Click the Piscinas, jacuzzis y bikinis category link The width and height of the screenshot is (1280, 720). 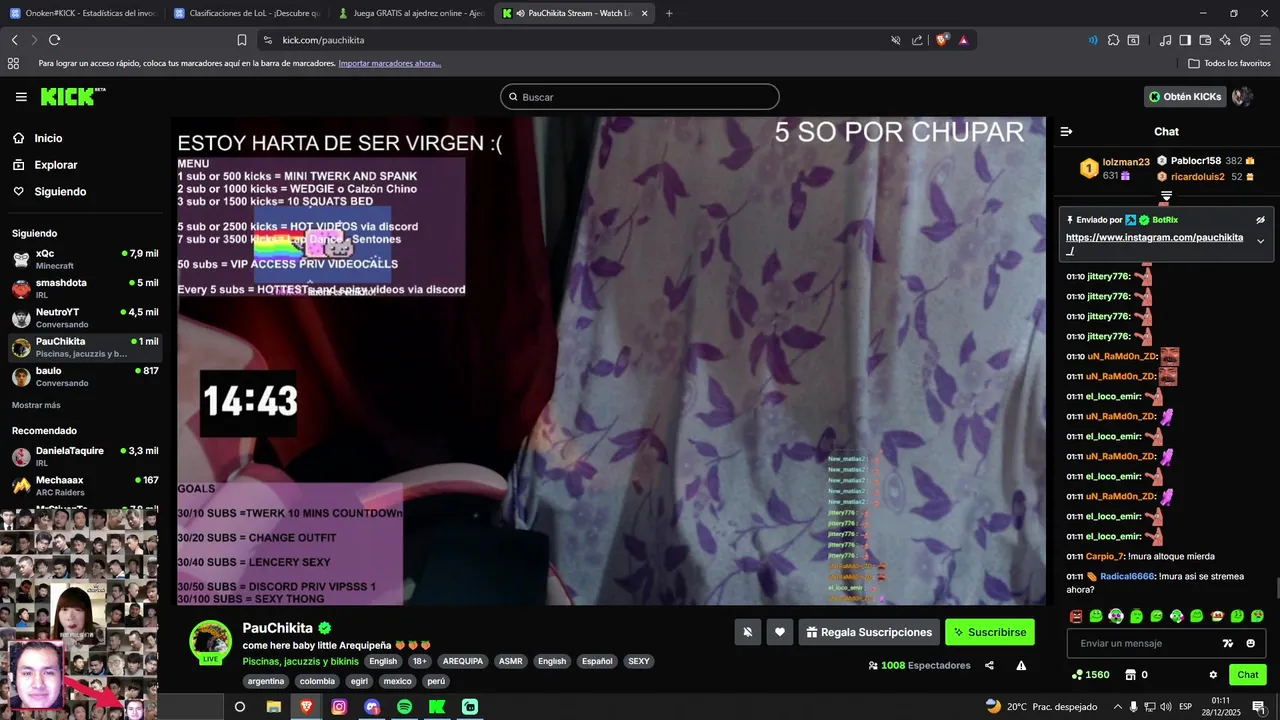pyautogui.click(x=300, y=661)
